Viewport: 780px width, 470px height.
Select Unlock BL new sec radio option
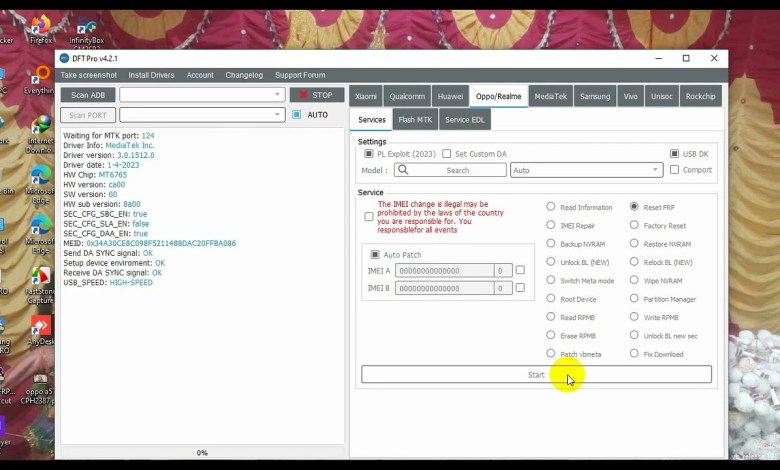click(634, 335)
